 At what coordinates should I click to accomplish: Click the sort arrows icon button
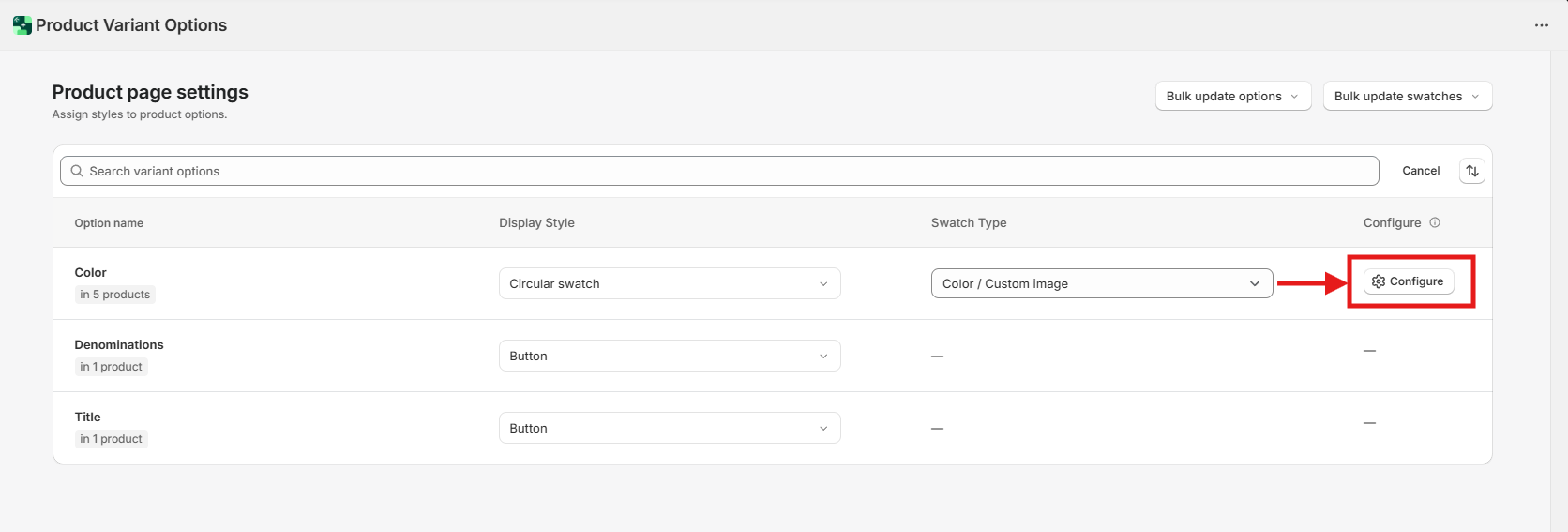click(x=1471, y=171)
